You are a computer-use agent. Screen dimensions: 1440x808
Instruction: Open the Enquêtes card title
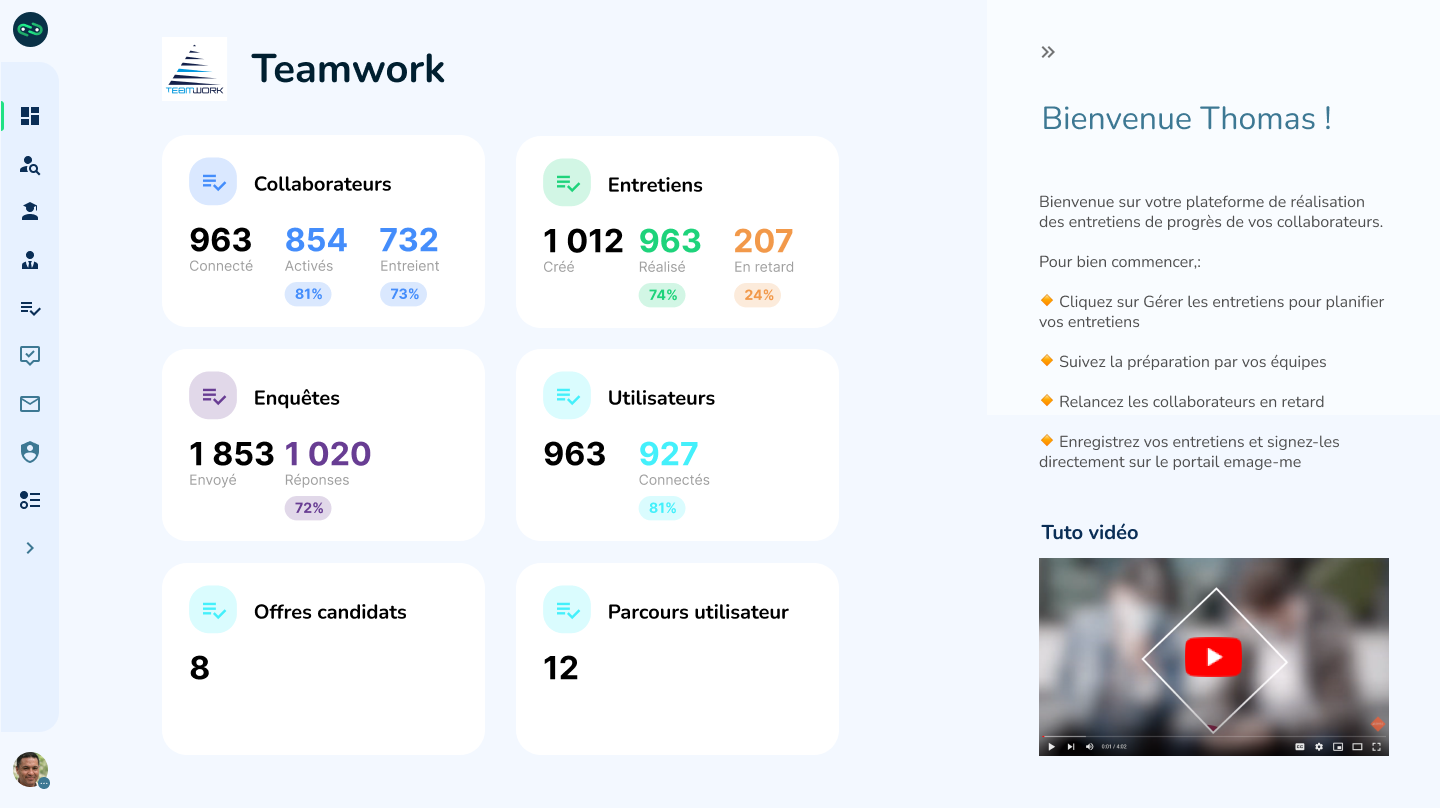(x=297, y=398)
